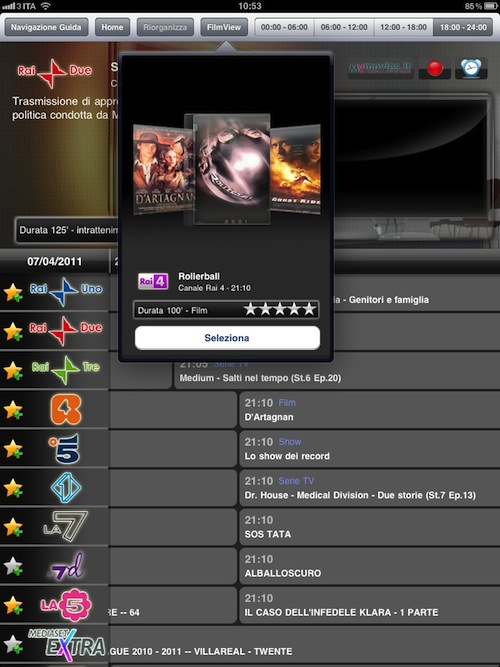Toggle favorite star for LA7

click(13, 527)
